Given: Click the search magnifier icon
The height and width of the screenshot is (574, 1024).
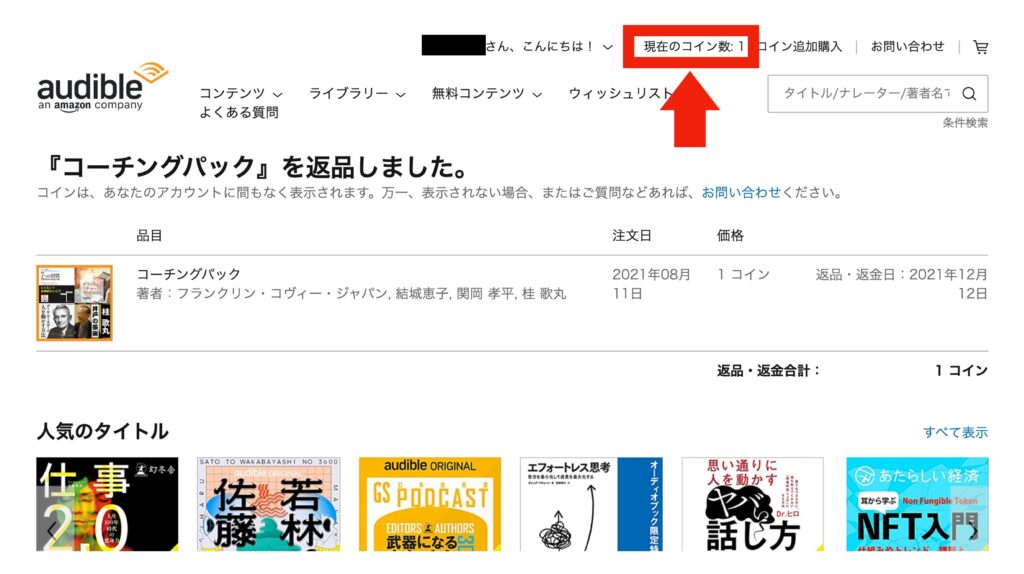Looking at the screenshot, I should (x=969, y=93).
